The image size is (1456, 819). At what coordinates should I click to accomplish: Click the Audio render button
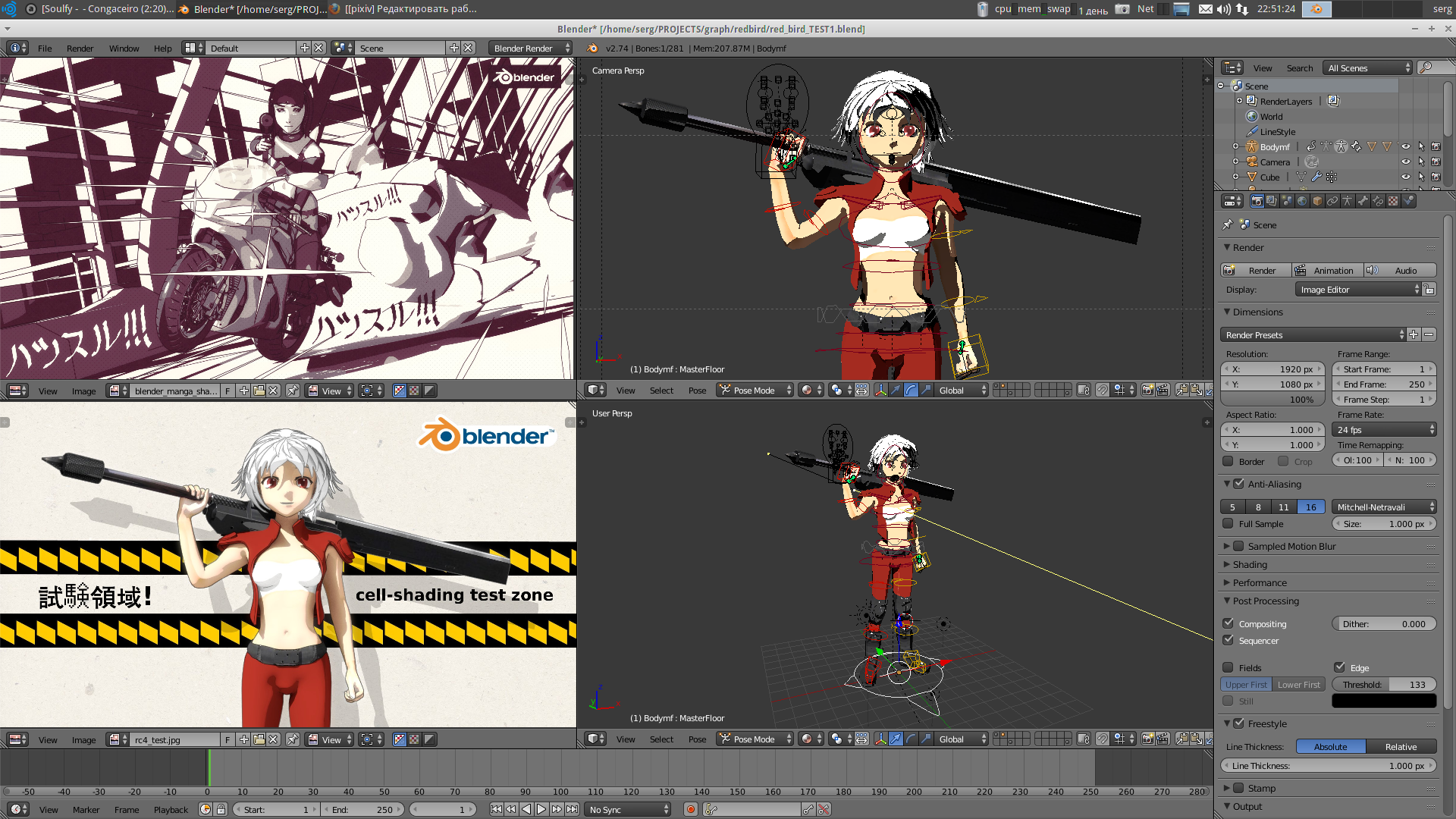1400,270
